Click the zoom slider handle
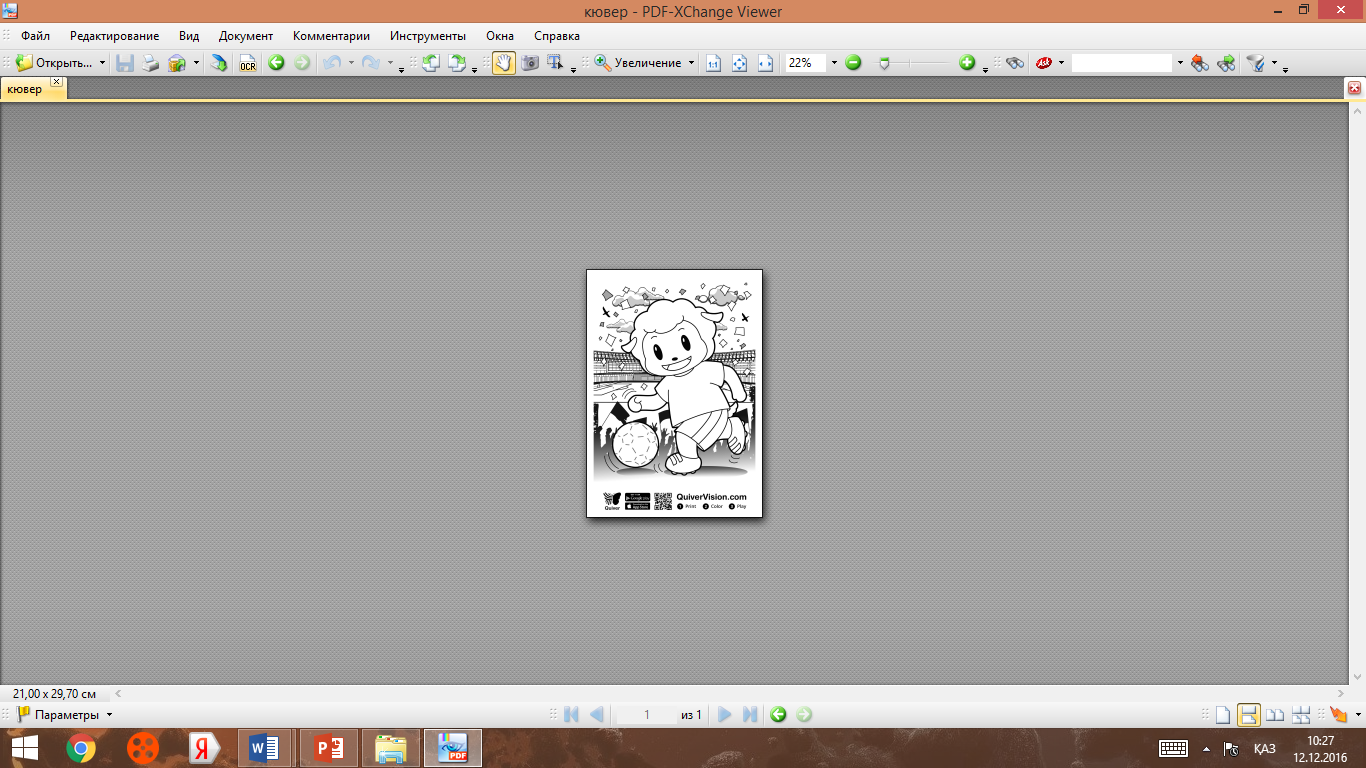 tap(884, 63)
